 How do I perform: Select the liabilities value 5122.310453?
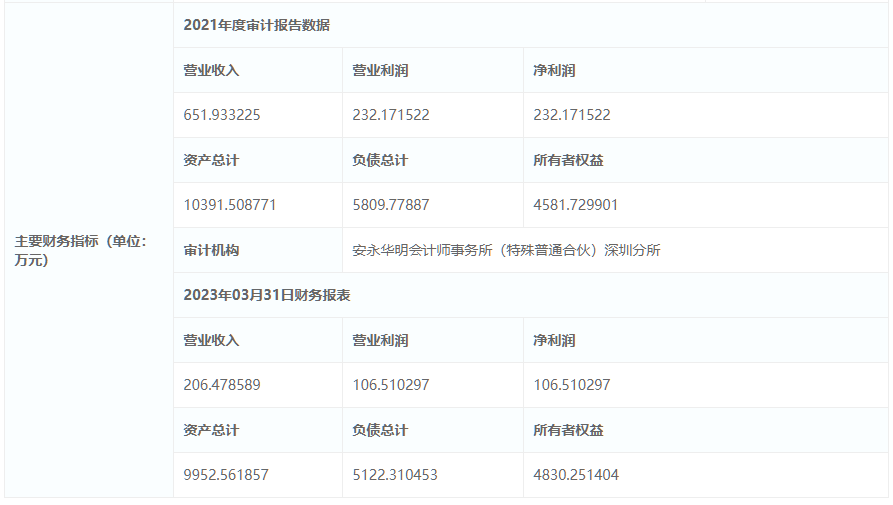395,475
